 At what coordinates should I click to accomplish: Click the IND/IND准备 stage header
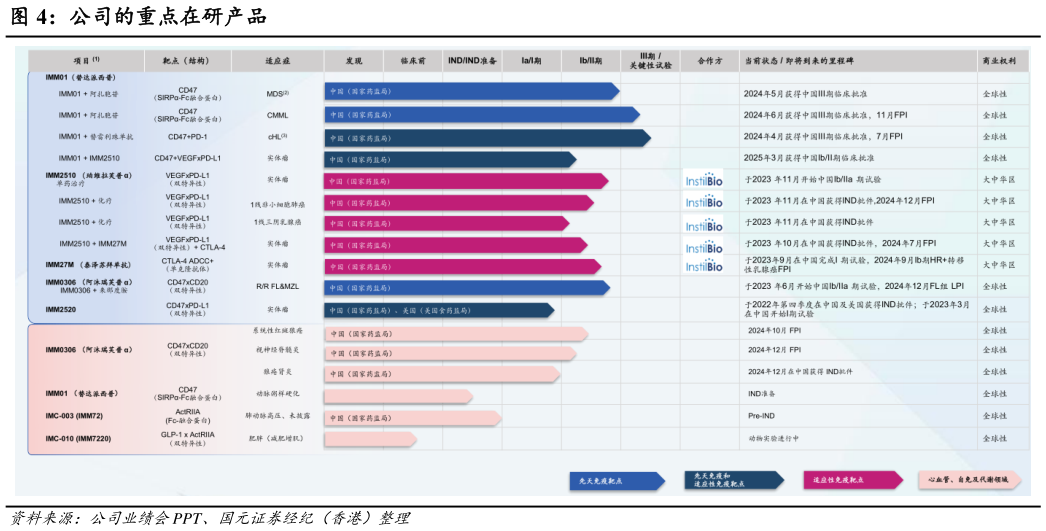(472, 61)
